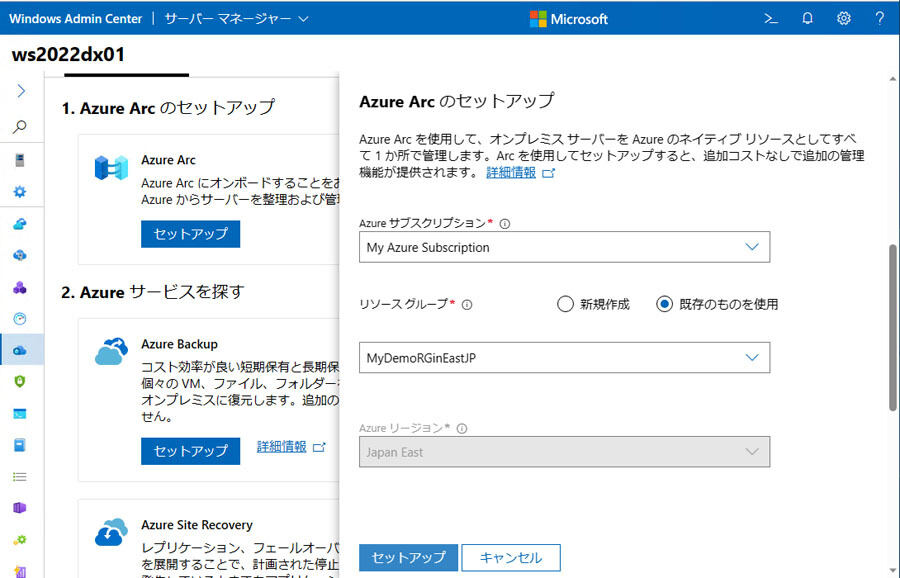The width and height of the screenshot is (900, 578).
Task: Open the blue cloud arrow tool icon
Action: click(20, 224)
